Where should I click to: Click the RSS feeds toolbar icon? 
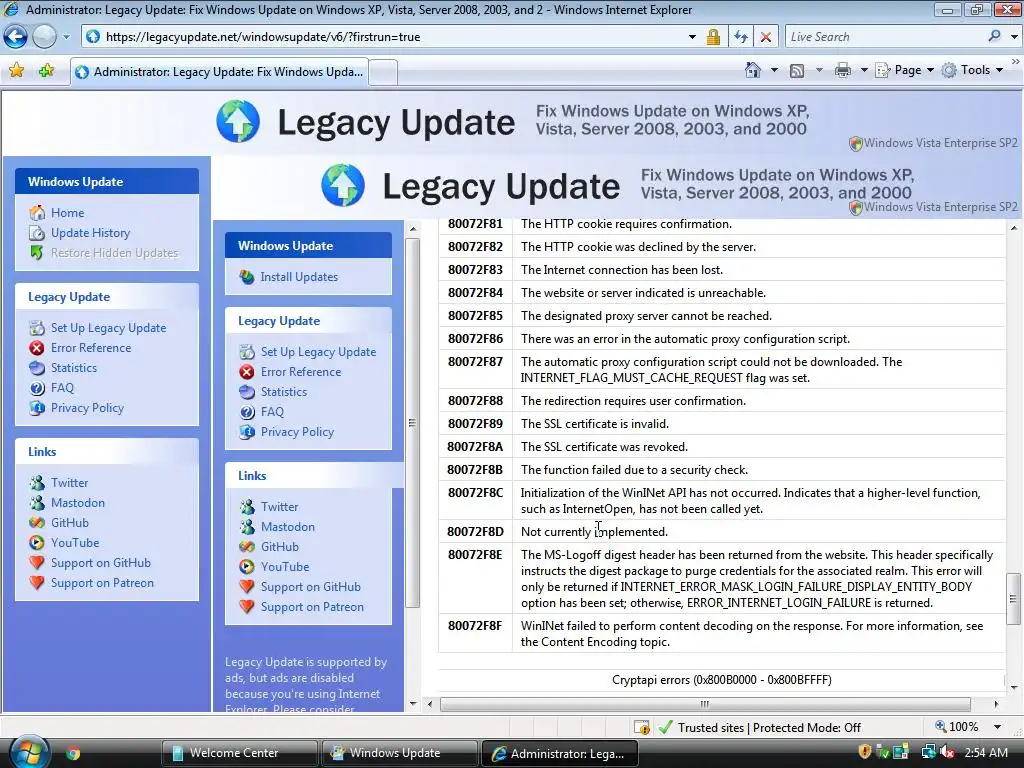pyautogui.click(x=797, y=71)
